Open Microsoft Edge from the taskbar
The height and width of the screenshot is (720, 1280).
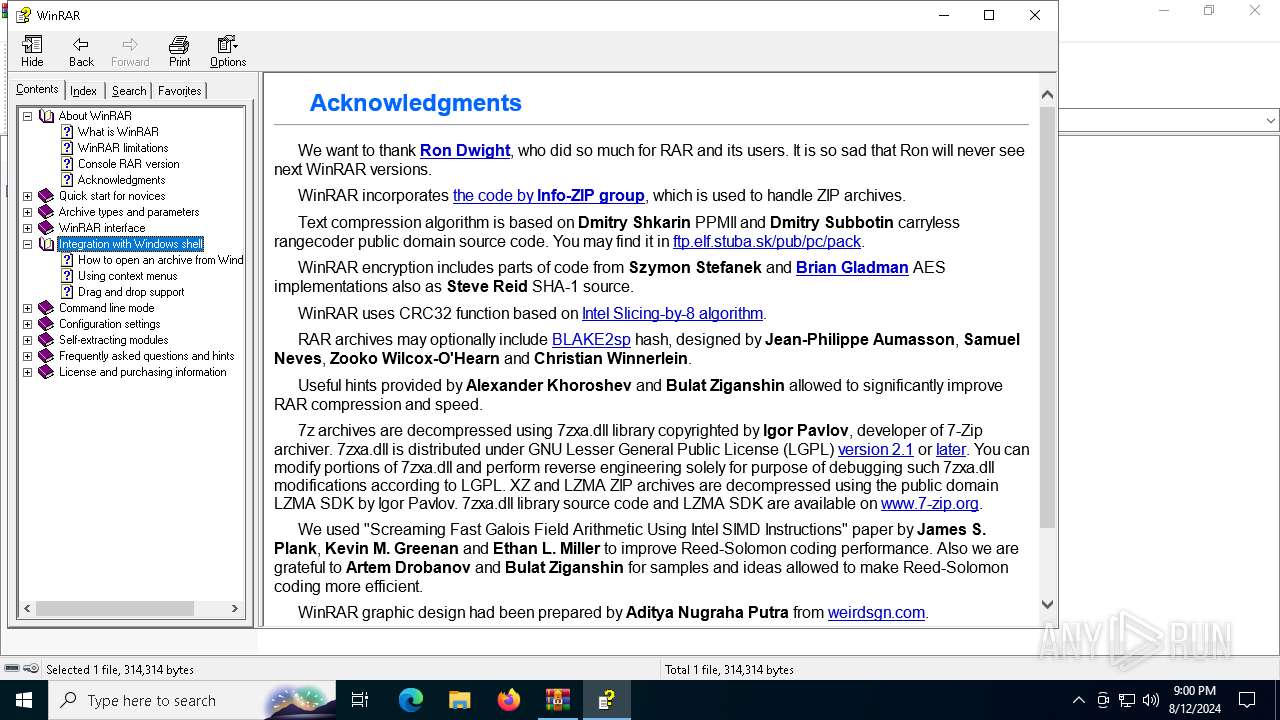411,700
